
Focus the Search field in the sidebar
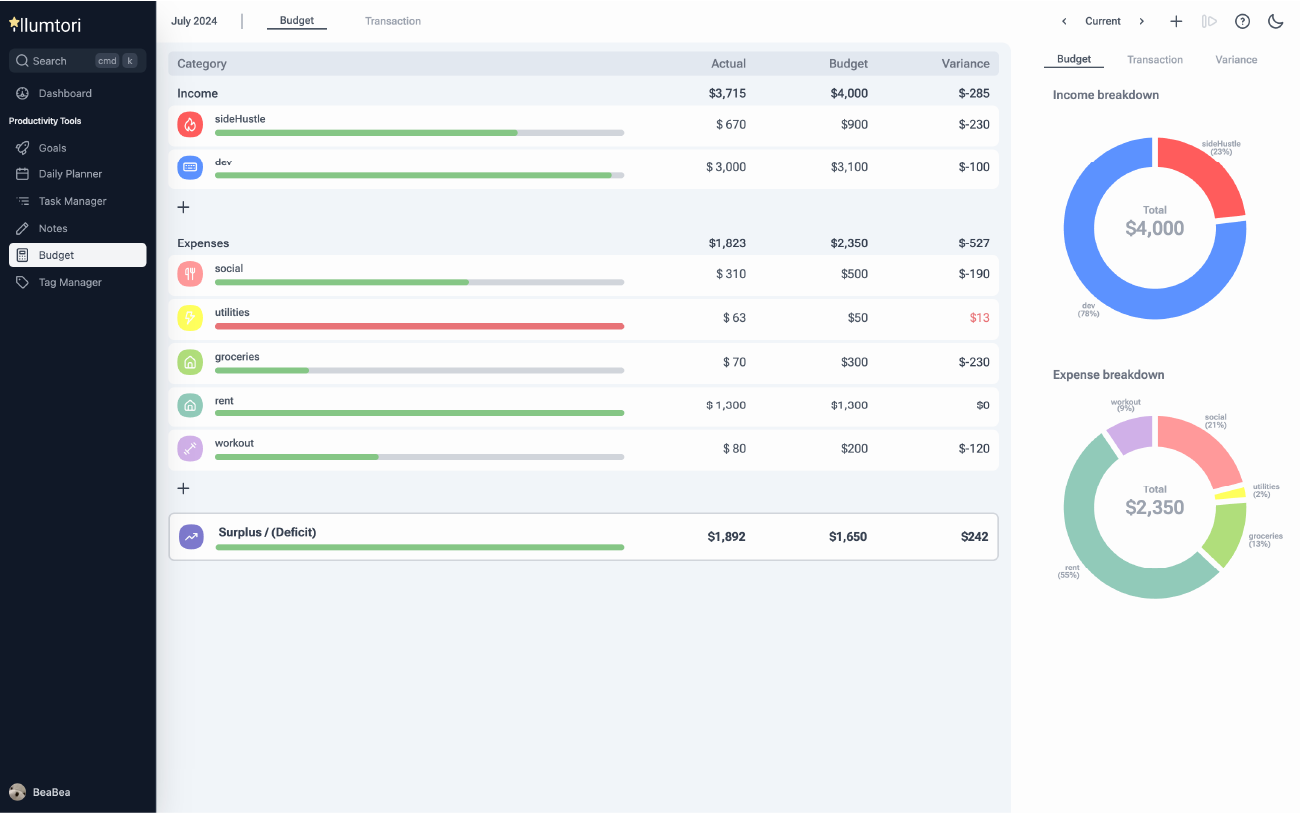coord(78,61)
